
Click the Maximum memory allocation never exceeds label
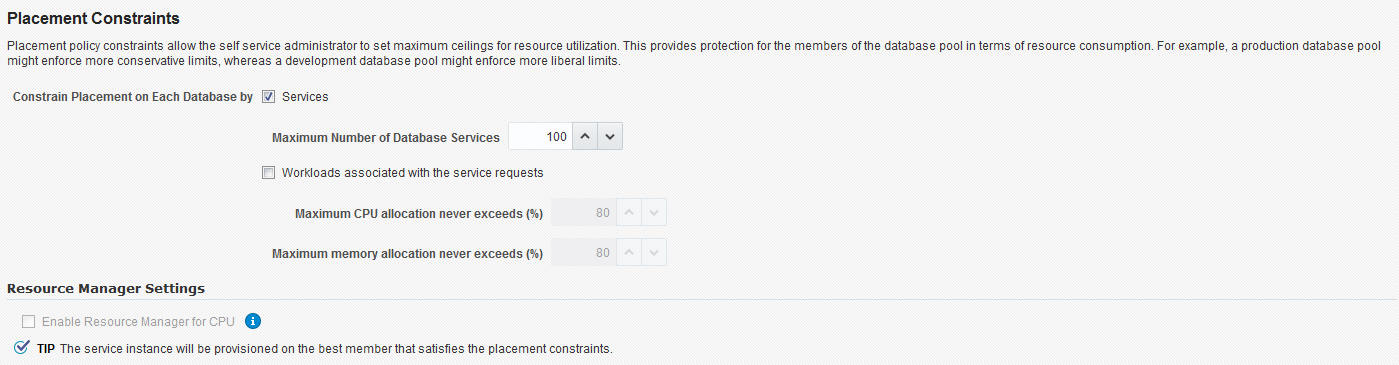pyautogui.click(x=407, y=254)
